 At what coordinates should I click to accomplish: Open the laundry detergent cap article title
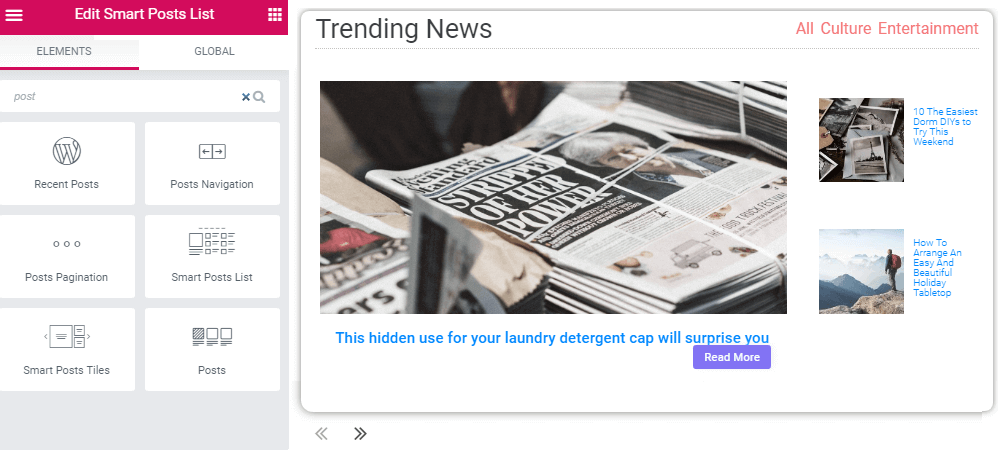(x=552, y=337)
